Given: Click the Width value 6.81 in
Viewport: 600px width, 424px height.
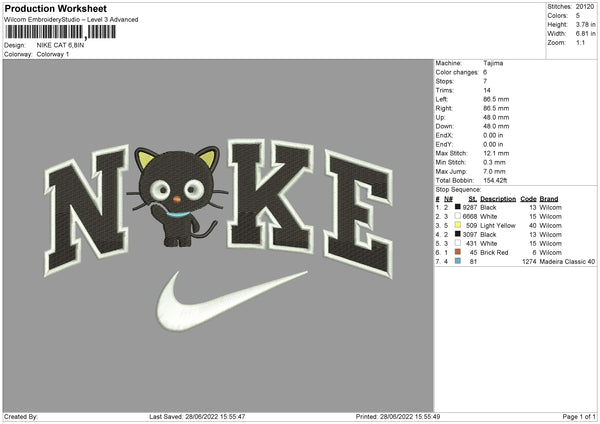Looking at the screenshot, I should click(x=585, y=34).
